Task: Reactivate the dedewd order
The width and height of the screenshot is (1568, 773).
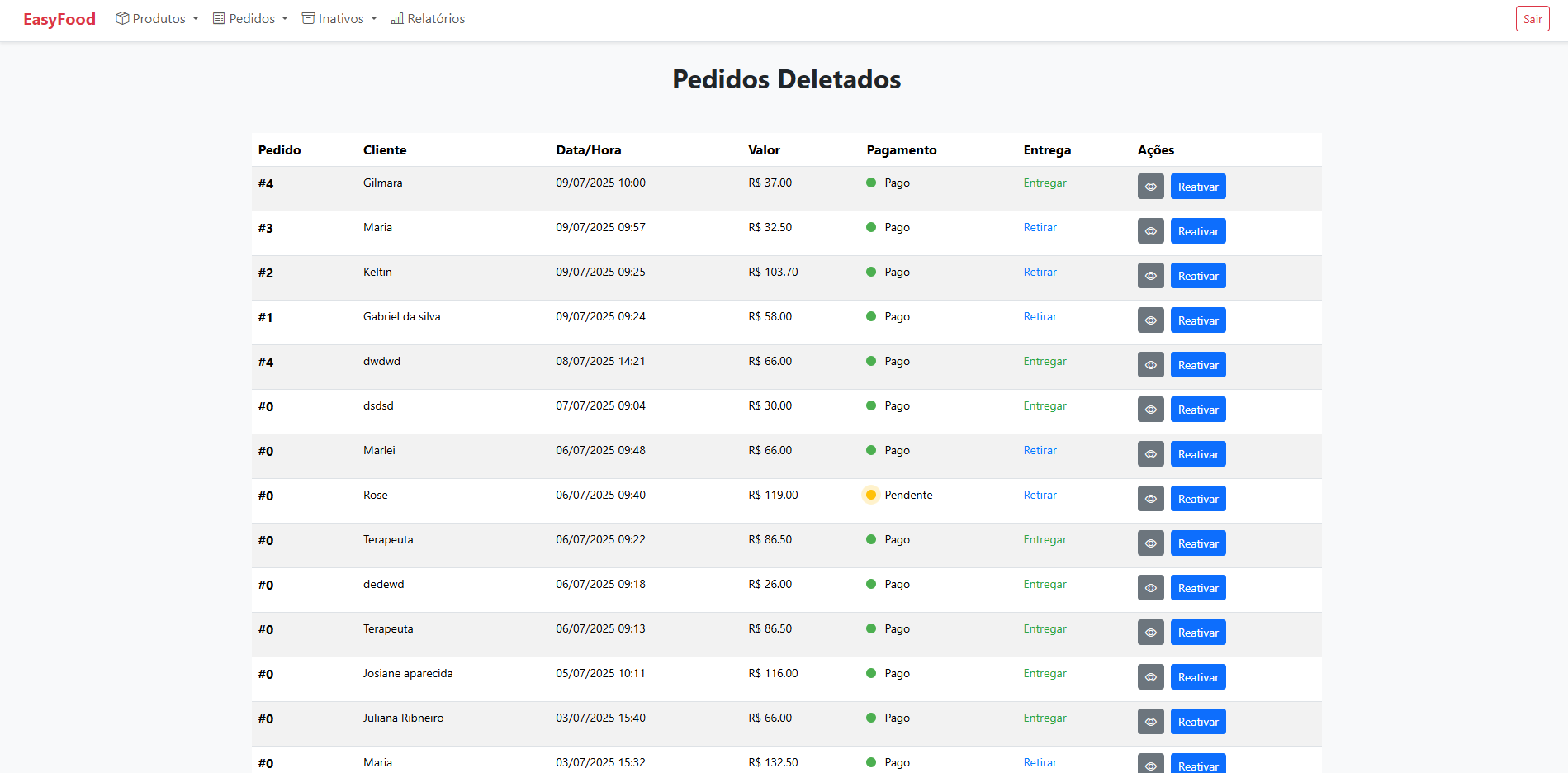Action: tap(1198, 588)
